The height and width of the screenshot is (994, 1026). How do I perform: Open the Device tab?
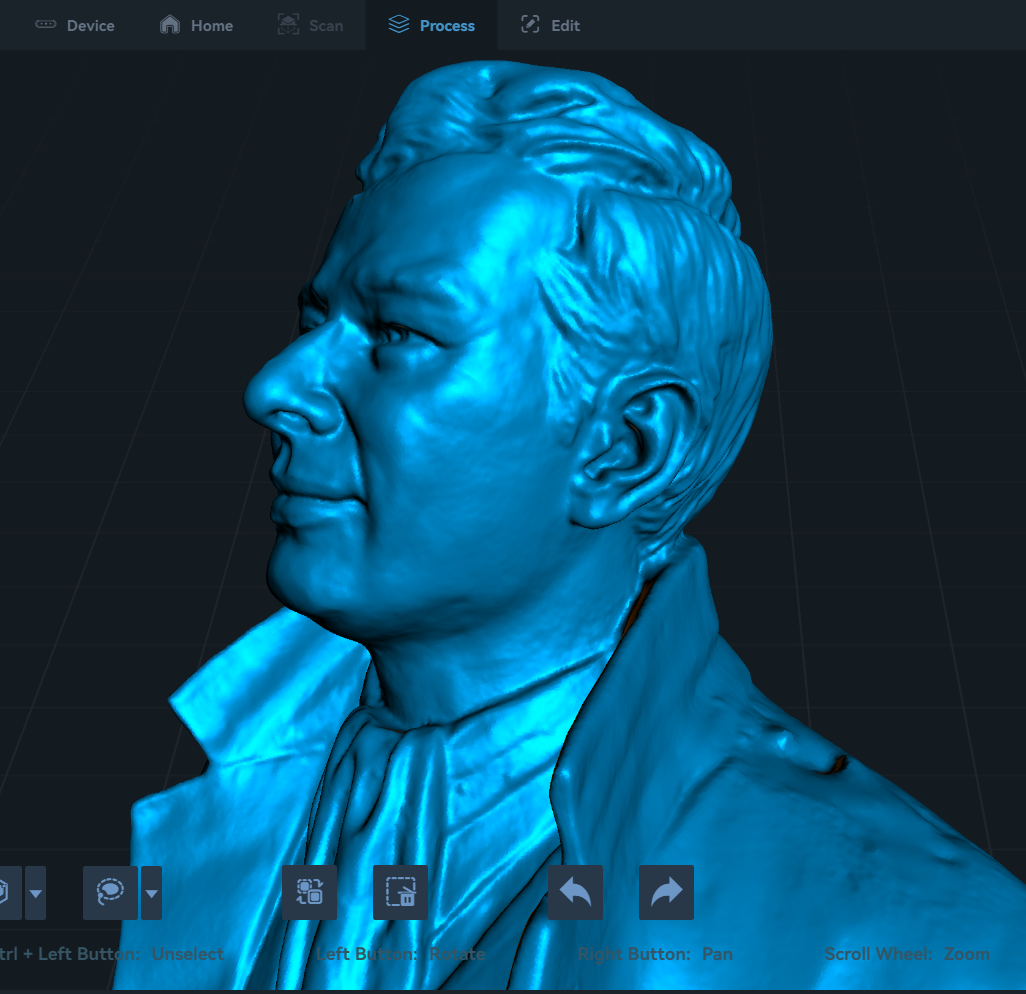[x=75, y=25]
